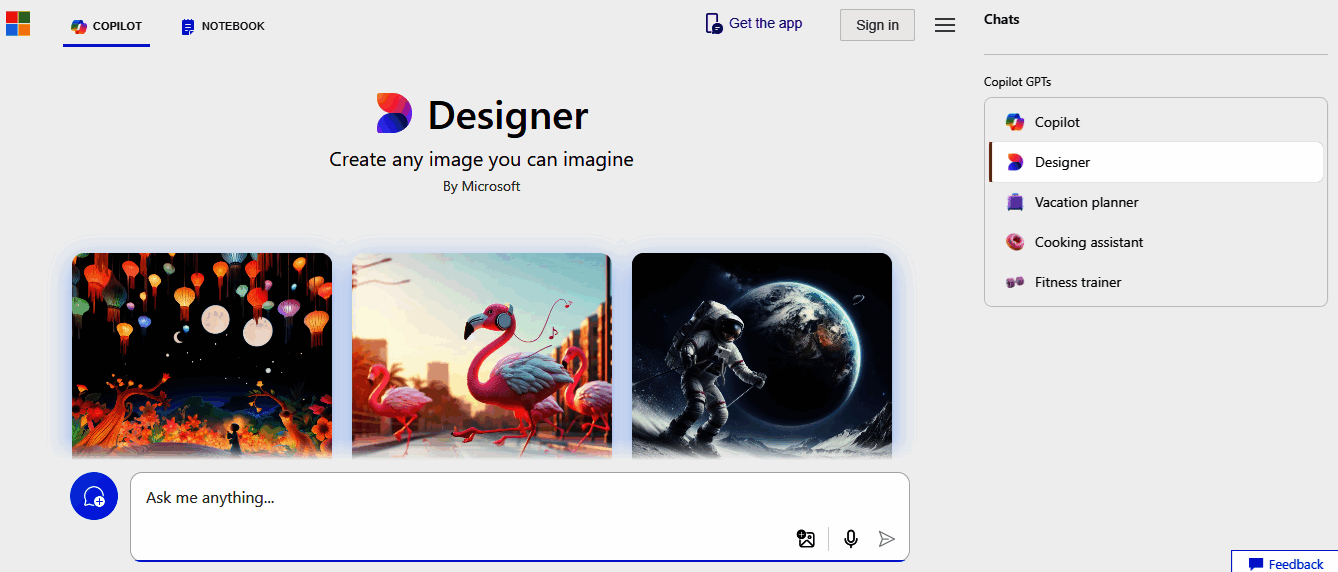
Task: Click the dumbbell icon for Fitness trainer
Action: (1015, 282)
